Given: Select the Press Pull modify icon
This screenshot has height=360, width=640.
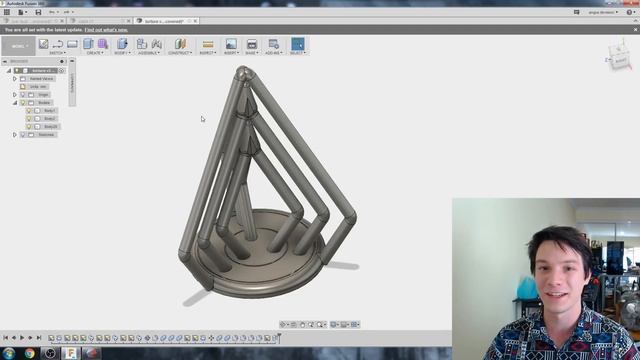Looking at the screenshot, I should [122, 44].
